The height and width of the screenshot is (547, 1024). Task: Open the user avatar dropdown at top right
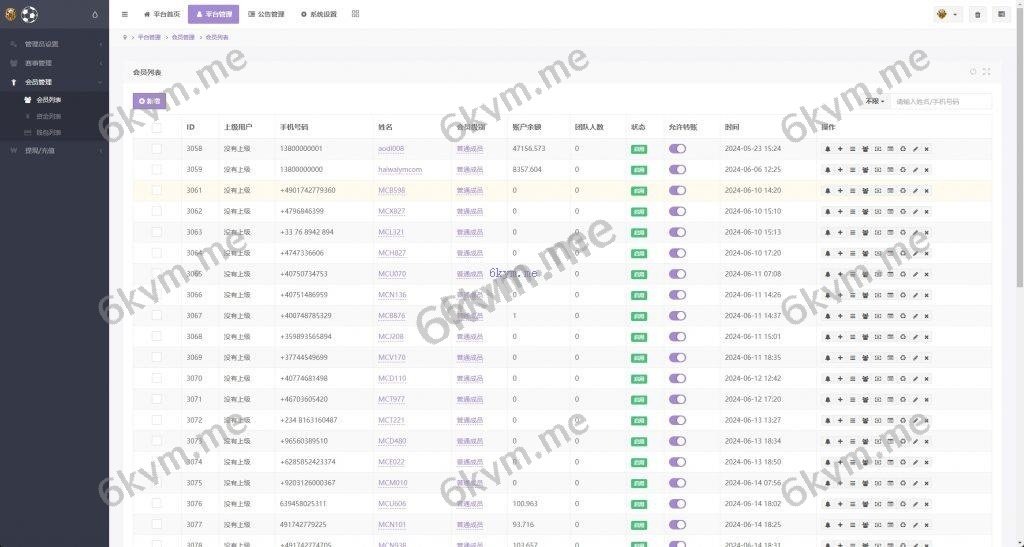[x=948, y=14]
